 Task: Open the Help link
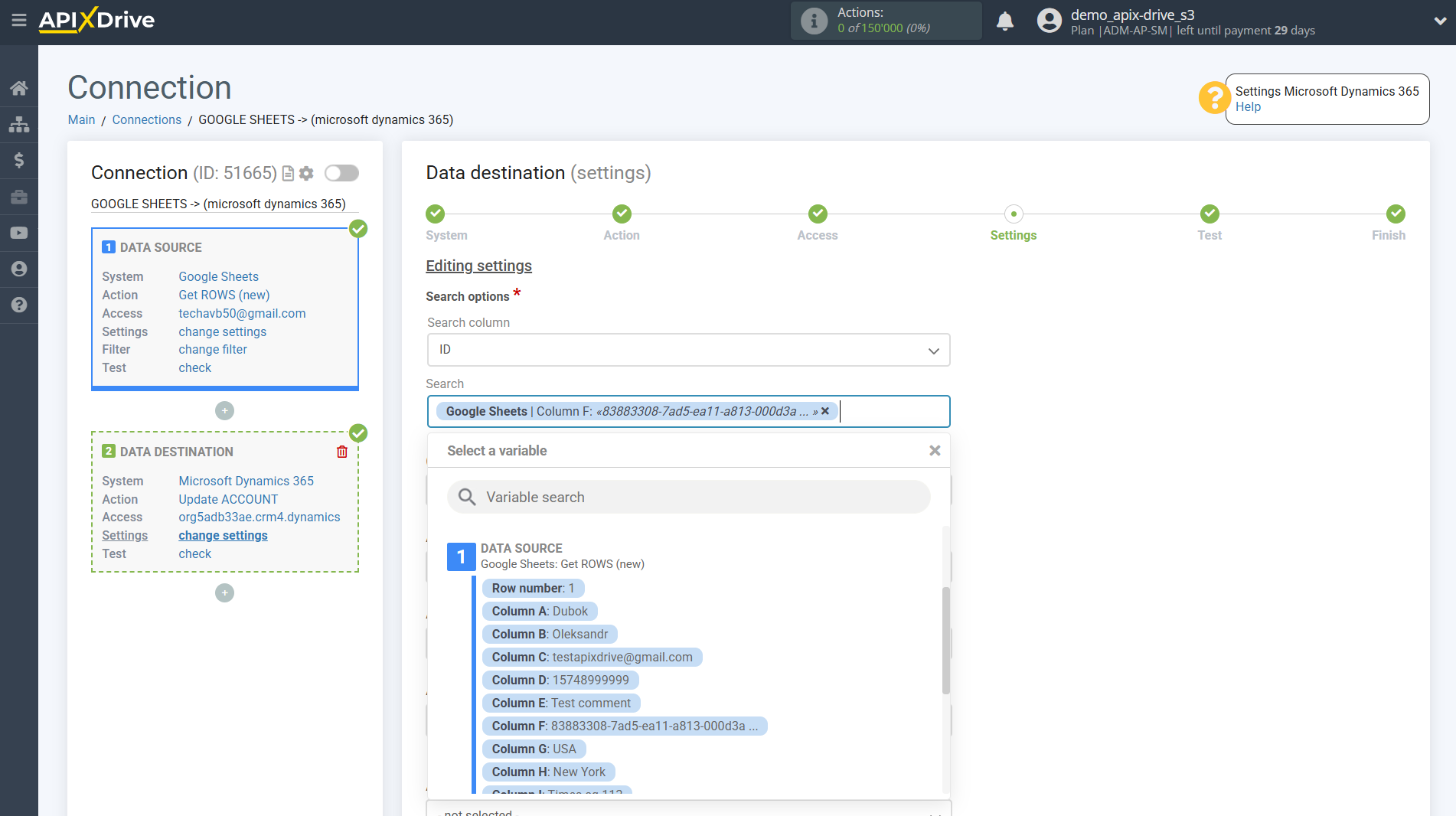[x=1248, y=107]
